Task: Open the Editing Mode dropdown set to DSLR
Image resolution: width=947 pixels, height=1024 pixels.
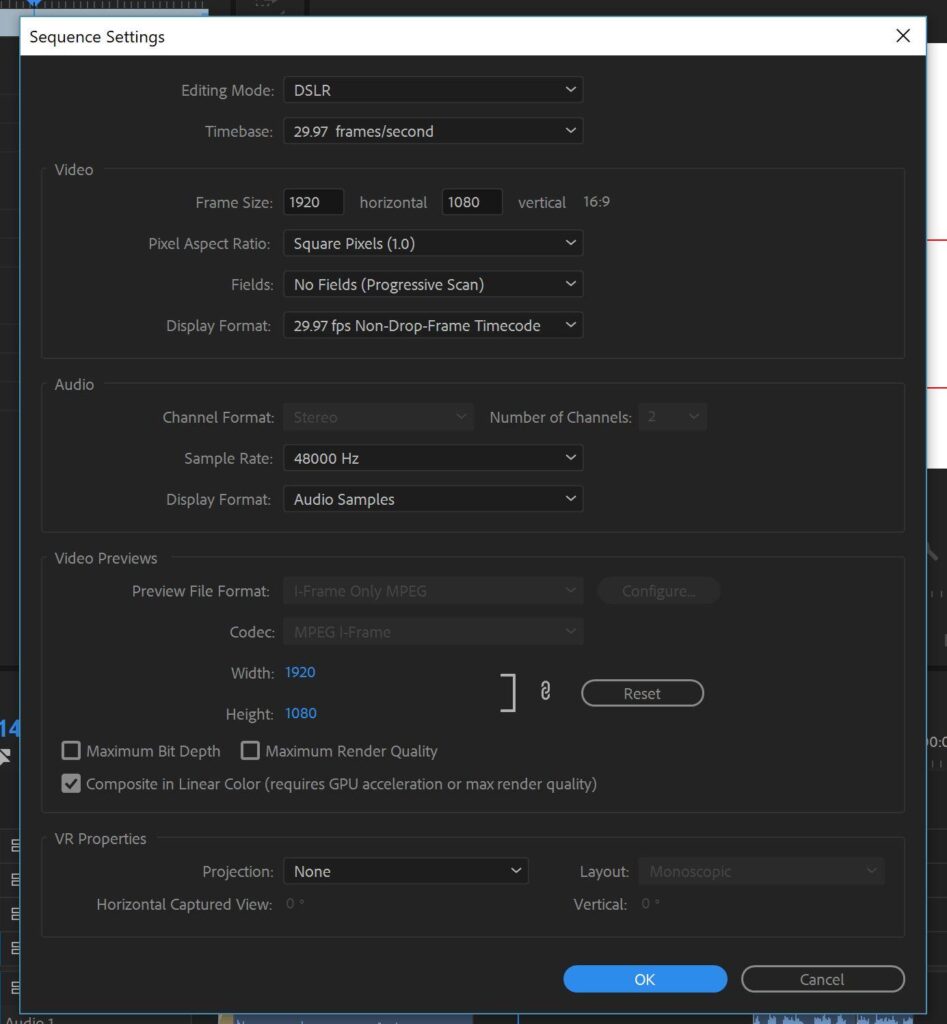Action: 433,90
